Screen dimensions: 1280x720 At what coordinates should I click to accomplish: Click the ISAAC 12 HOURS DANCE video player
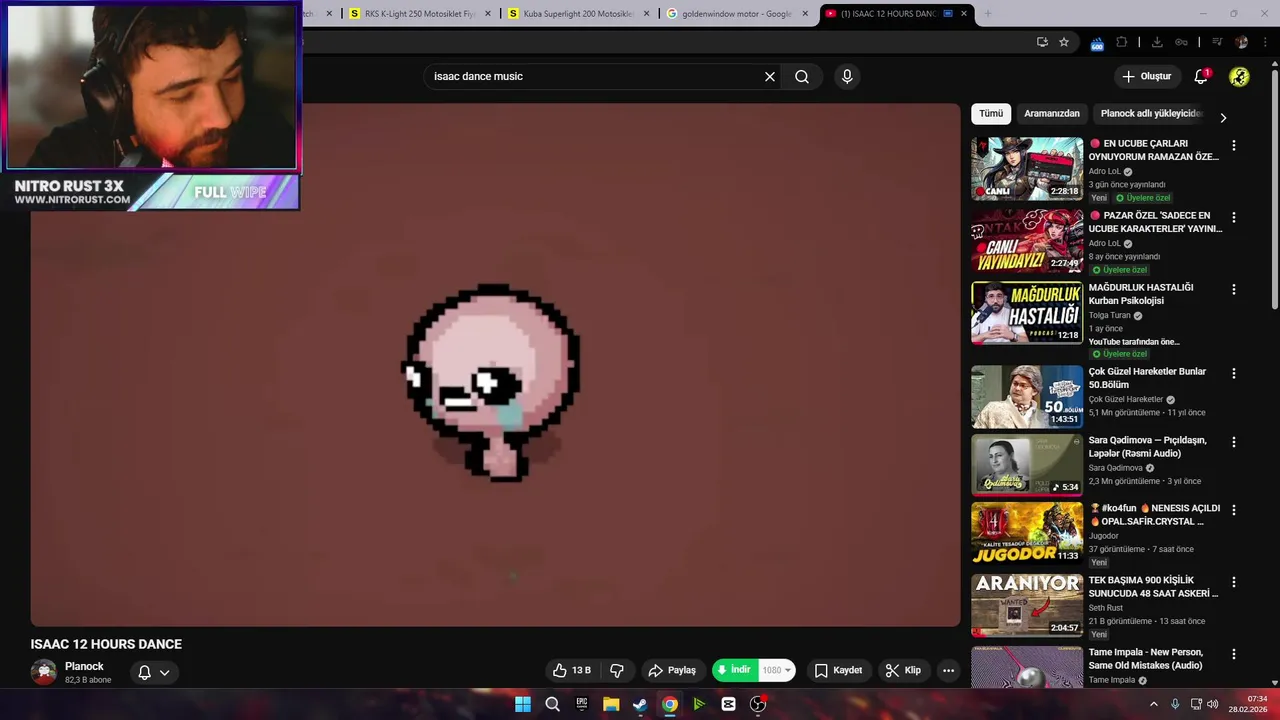pyautogui.click(x=495, y=365)
